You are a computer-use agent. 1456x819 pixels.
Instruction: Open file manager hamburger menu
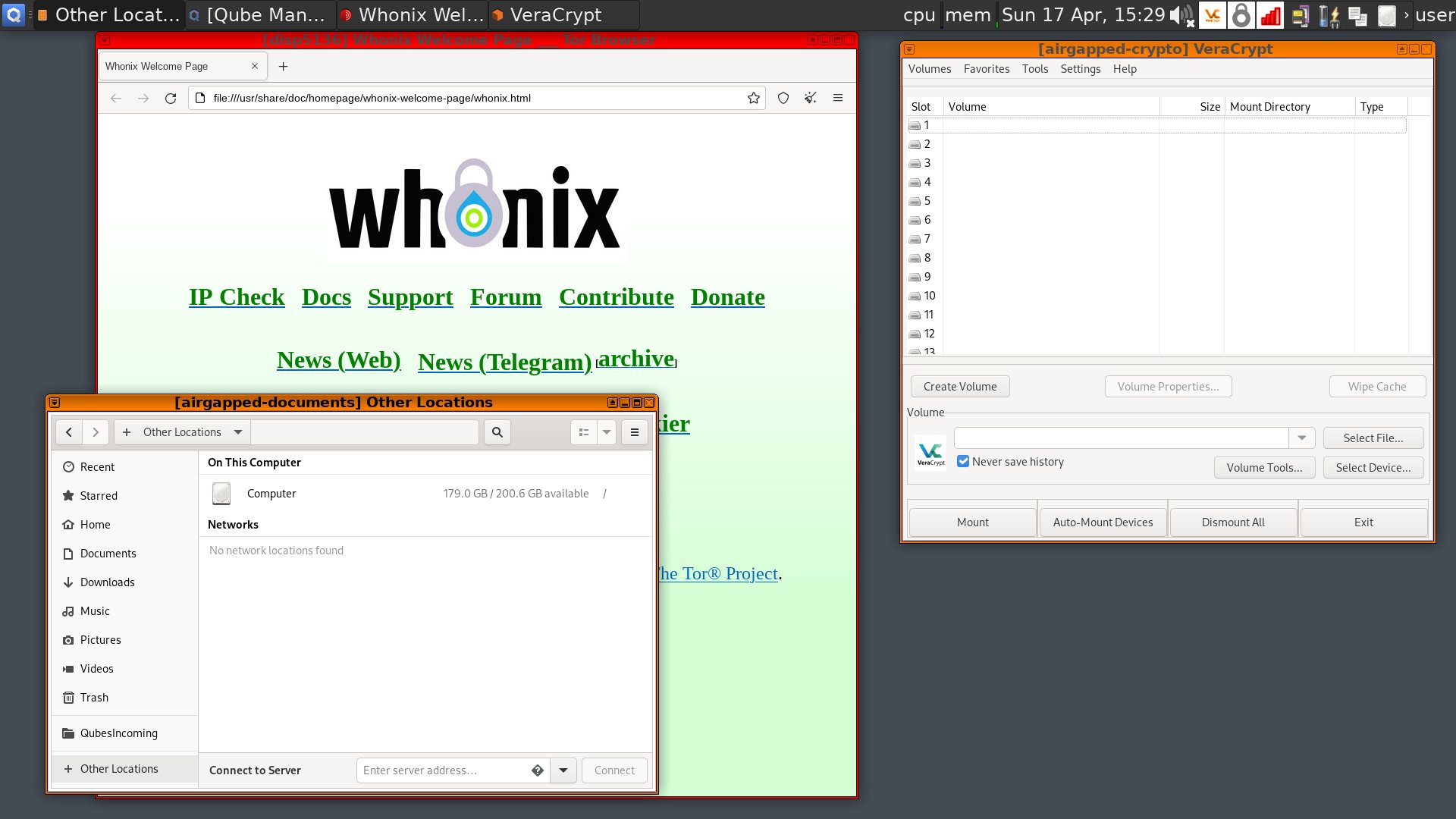(x=635, y=432)
